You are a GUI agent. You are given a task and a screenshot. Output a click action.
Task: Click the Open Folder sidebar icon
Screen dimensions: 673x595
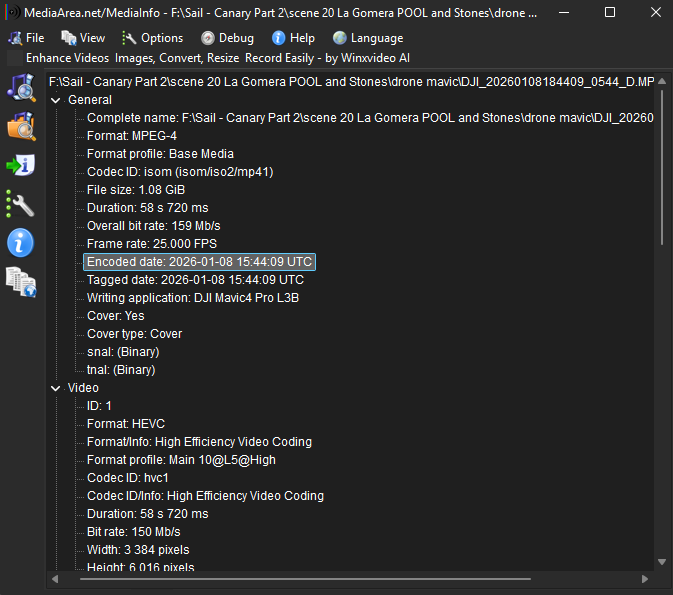21,126
